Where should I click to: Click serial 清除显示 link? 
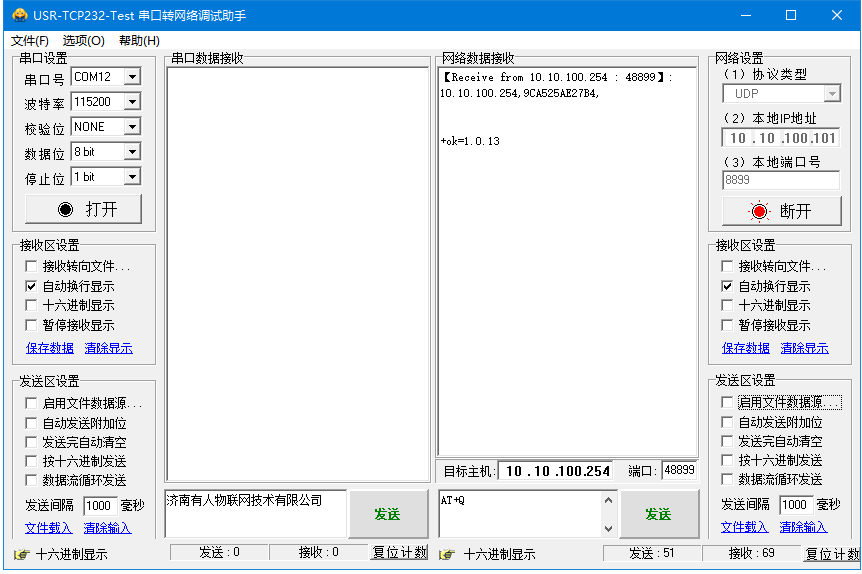click(x=108, y=348)
